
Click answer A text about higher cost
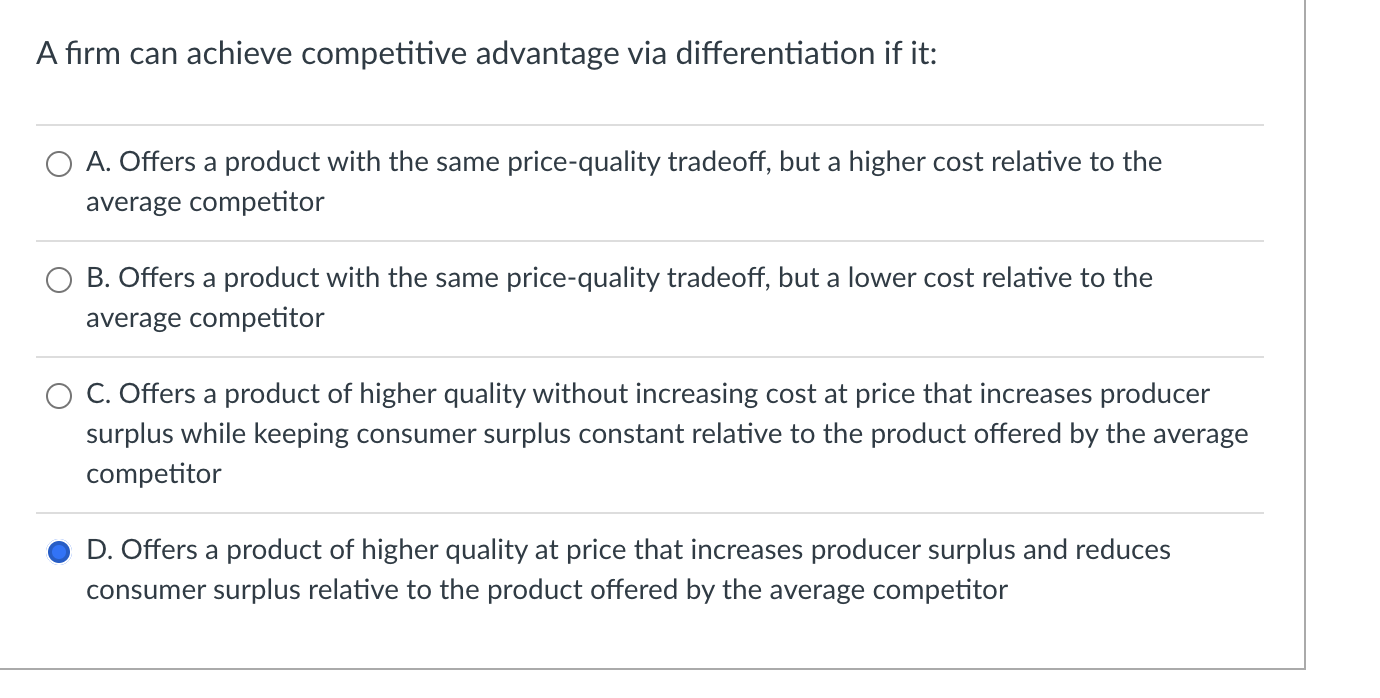620,162
